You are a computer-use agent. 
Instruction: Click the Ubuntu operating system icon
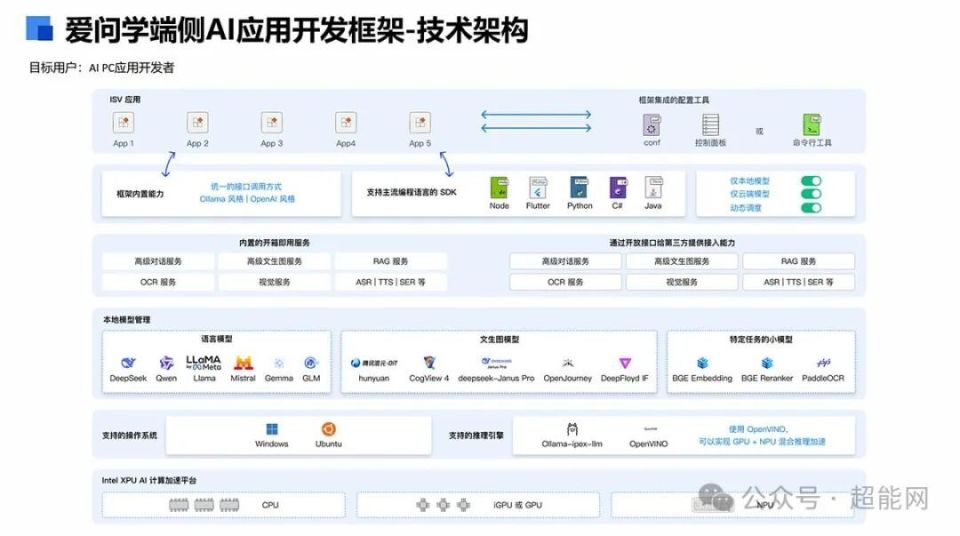tap(329, 429)
